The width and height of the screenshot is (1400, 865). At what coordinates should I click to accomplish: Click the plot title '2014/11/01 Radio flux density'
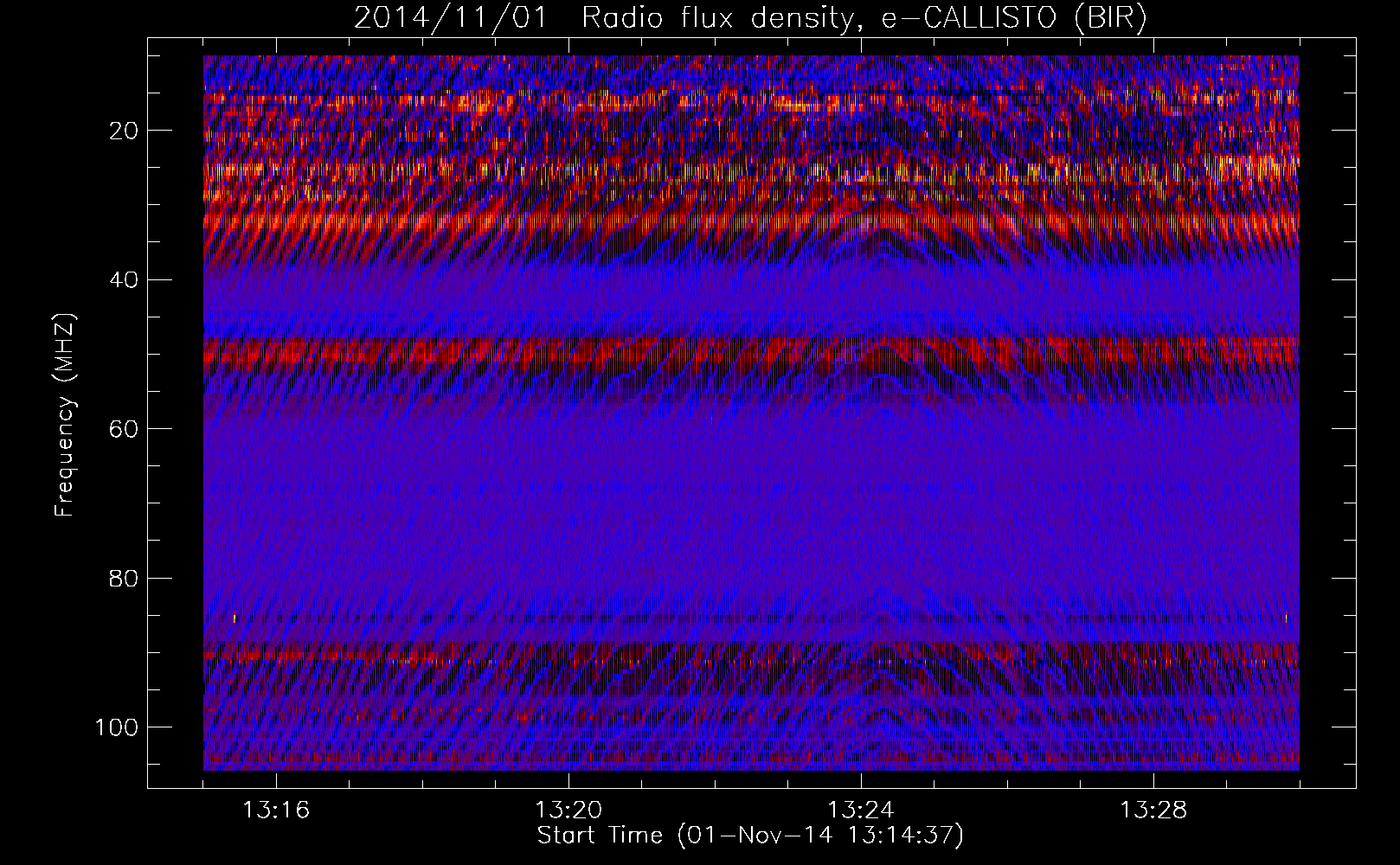point(751,18)
